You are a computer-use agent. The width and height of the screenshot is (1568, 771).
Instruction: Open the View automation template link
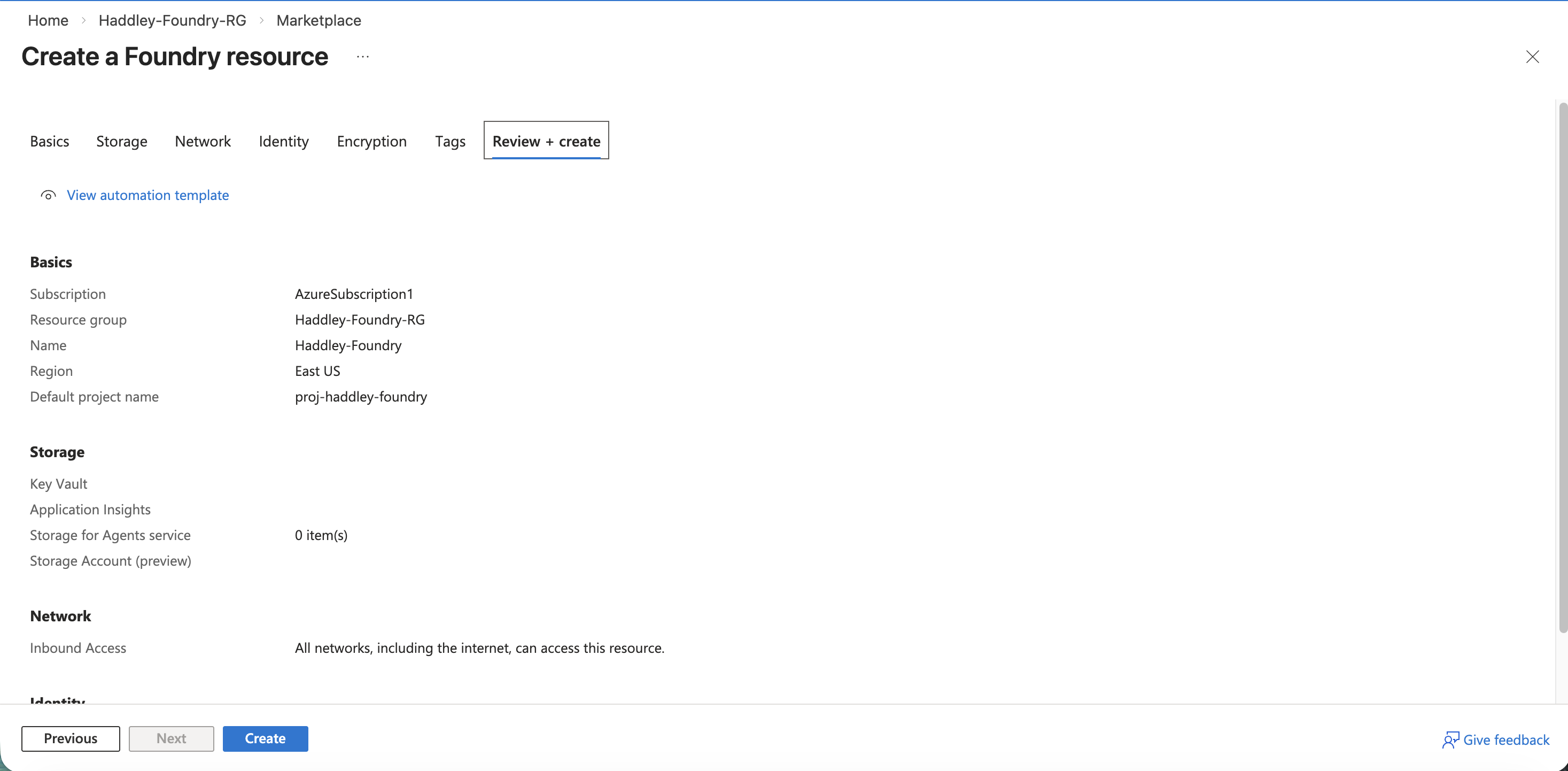(148, 195)
